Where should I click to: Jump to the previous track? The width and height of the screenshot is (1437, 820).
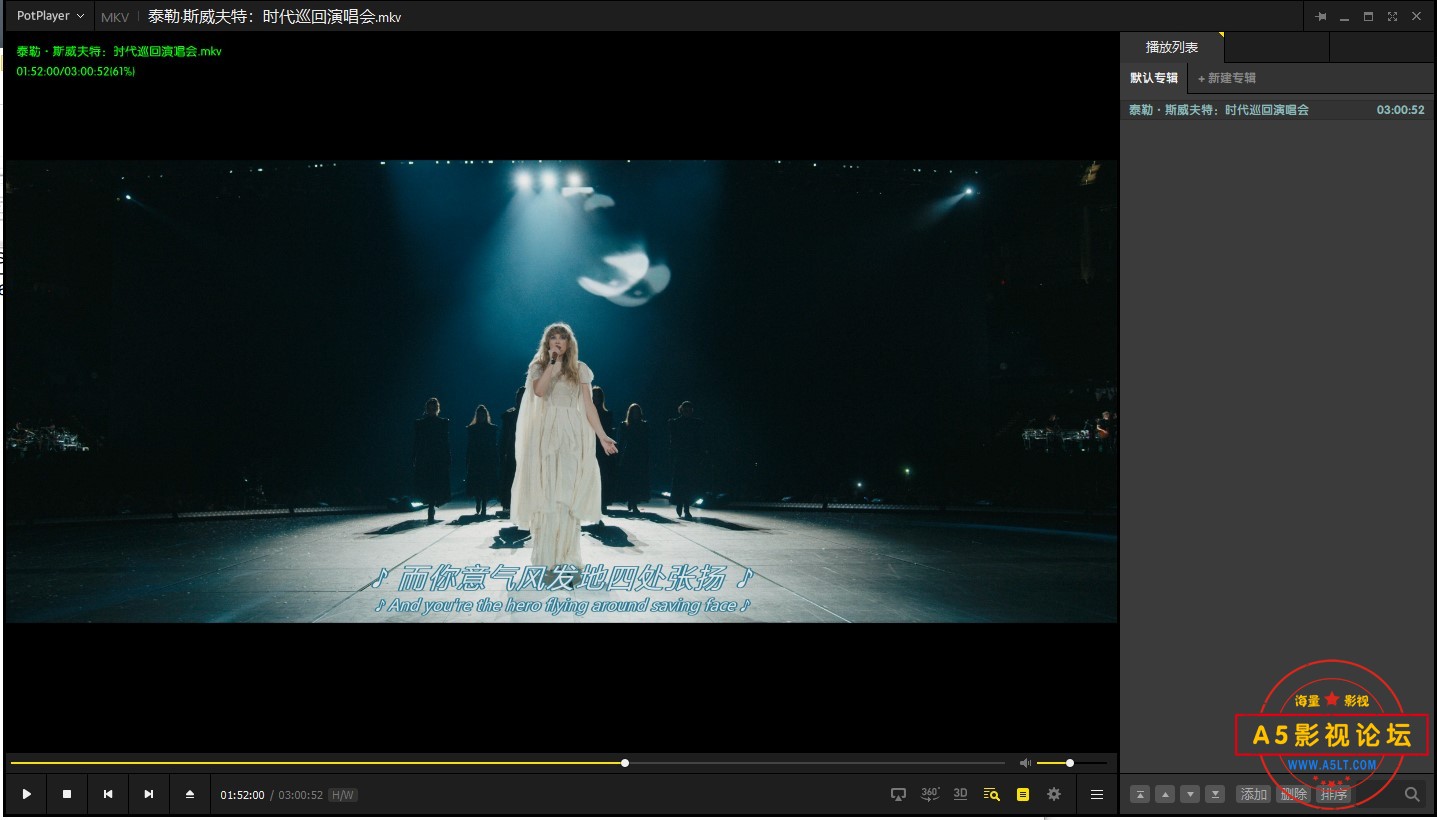coord(108,794)
